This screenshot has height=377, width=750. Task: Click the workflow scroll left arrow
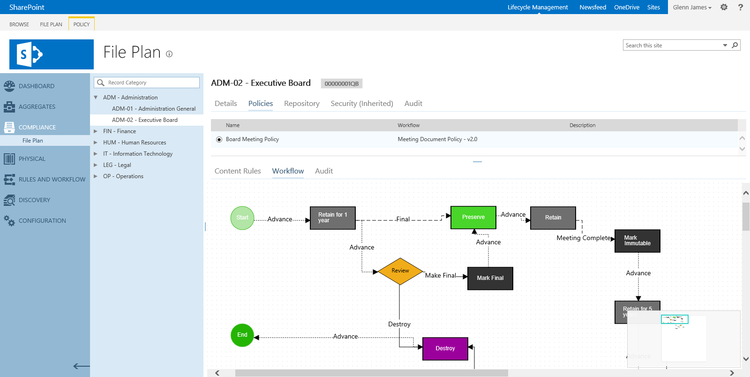217,373
